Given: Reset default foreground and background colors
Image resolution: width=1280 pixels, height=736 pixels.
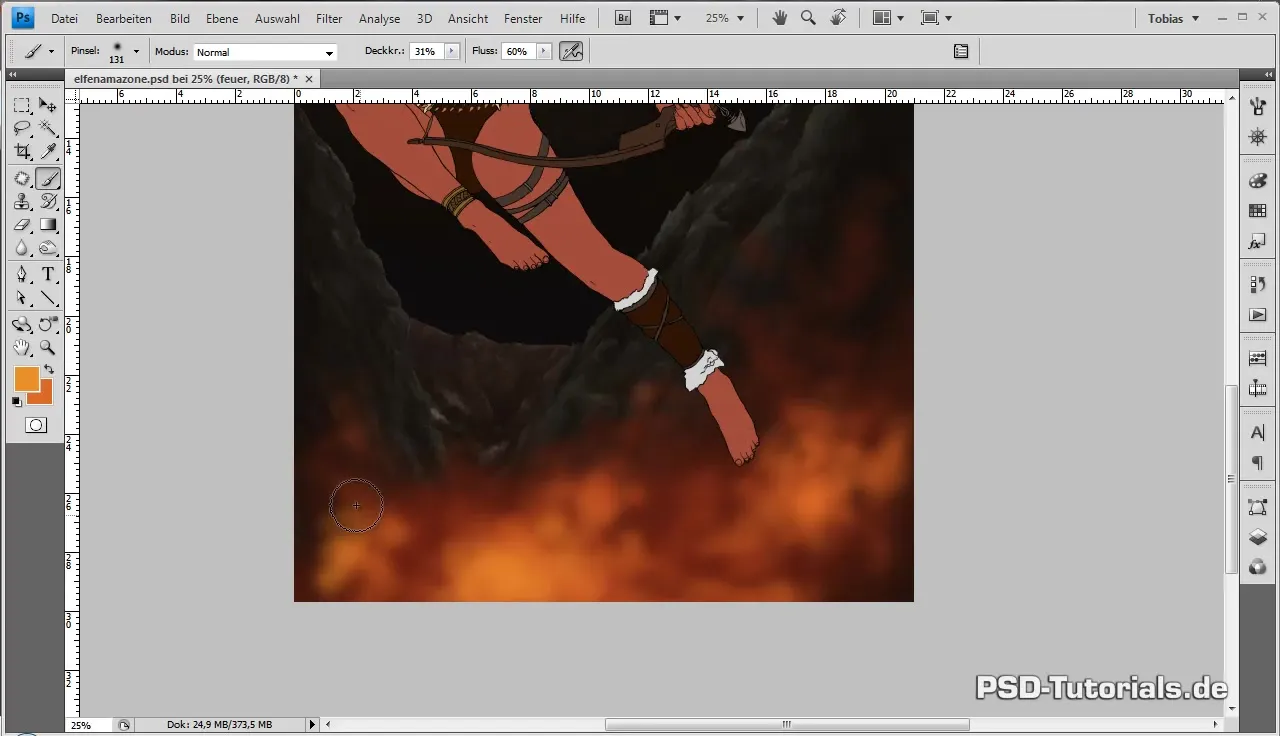Looking at the screenshot, I should click(17, 402).
